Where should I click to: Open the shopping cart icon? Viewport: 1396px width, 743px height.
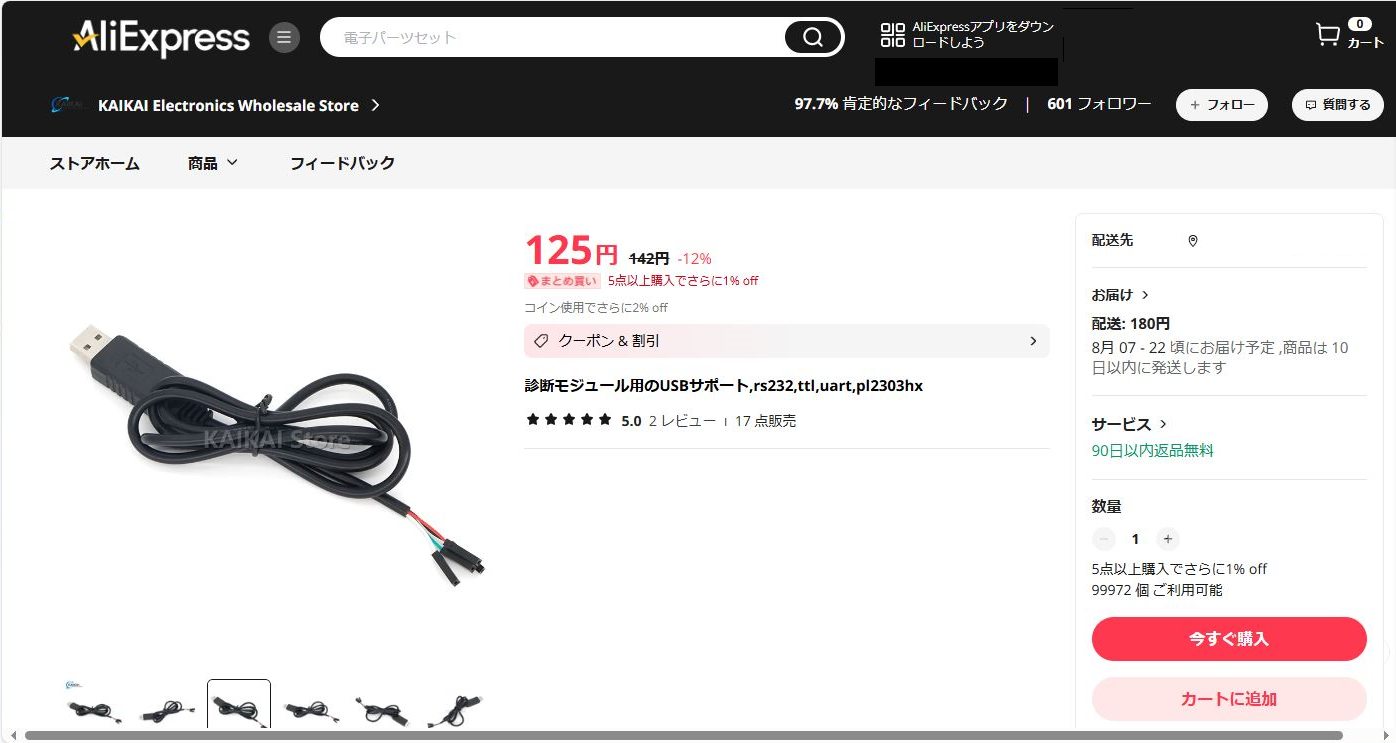[x=1327, y=35]
